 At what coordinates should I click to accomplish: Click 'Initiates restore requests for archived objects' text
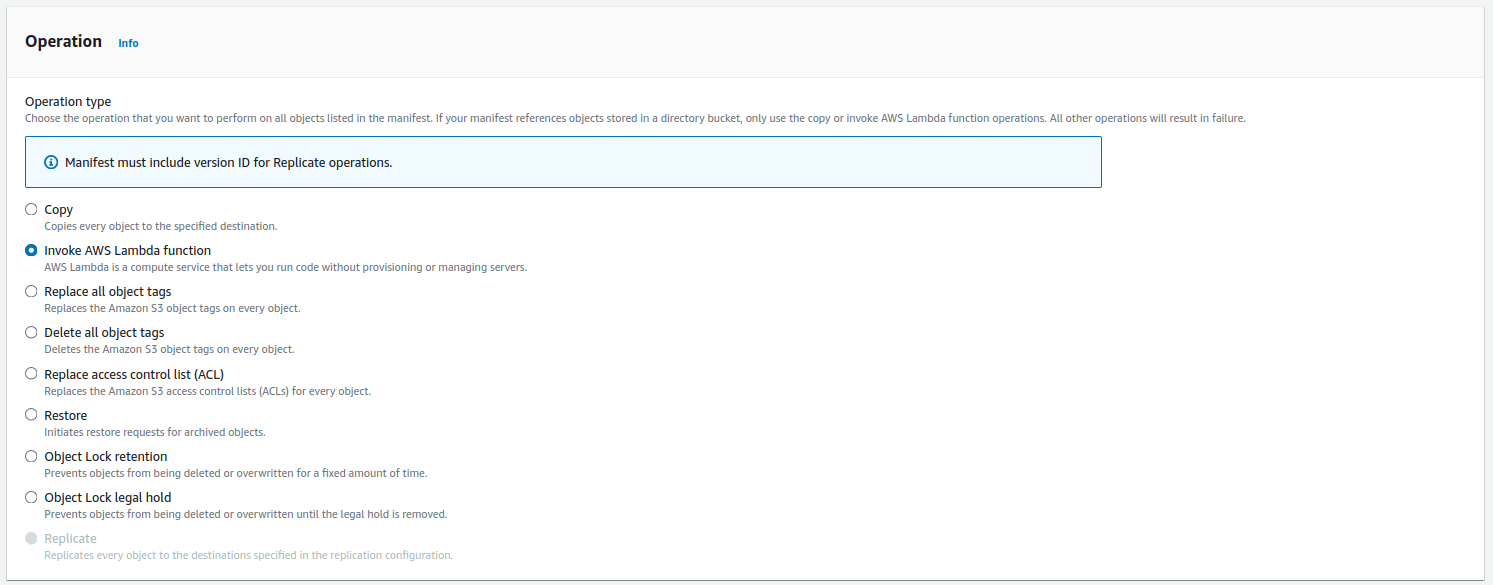click(155, 432)
